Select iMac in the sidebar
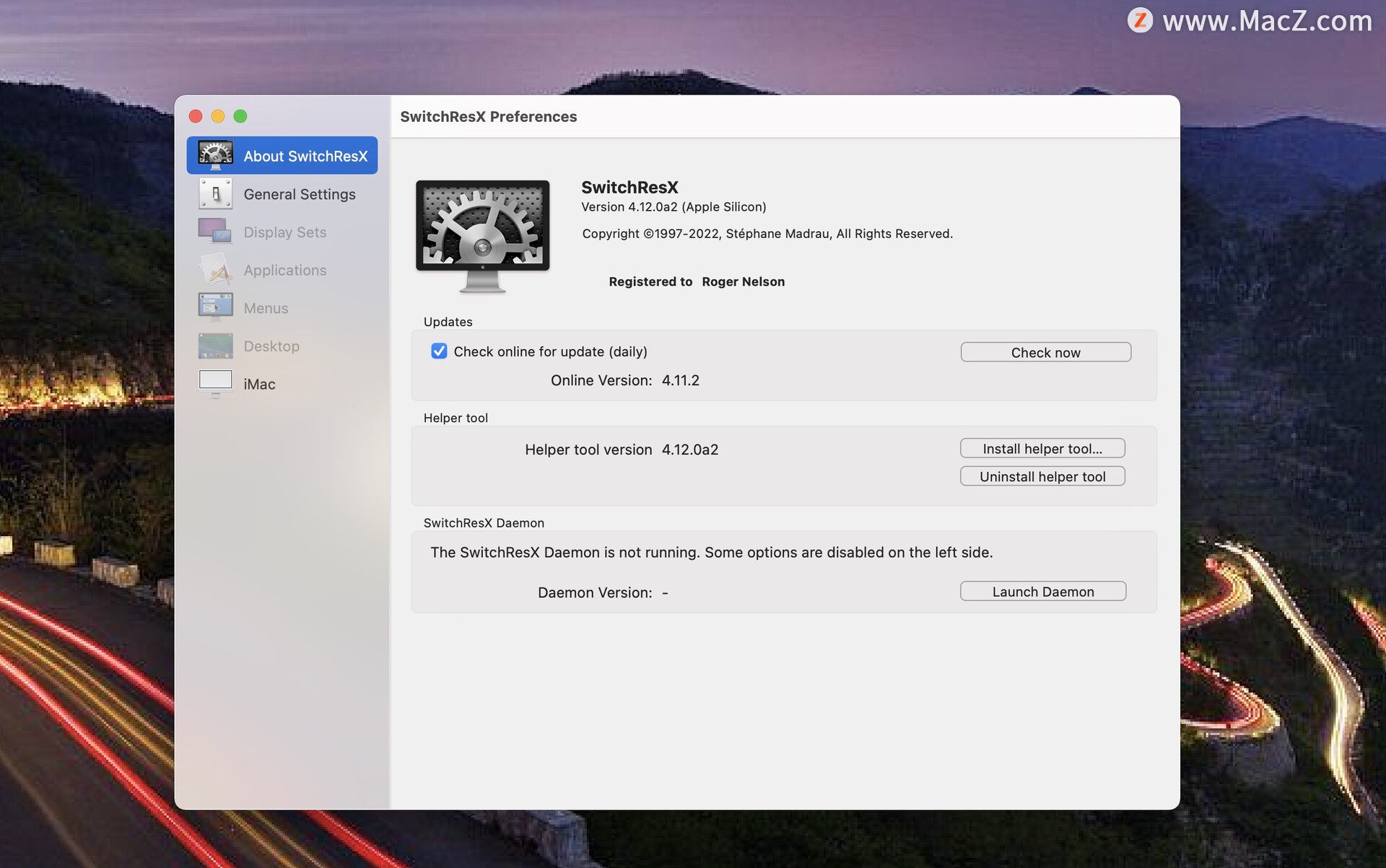Viewport: 1386px width, 868px height. pyautogui.click(x=259, y=385)
